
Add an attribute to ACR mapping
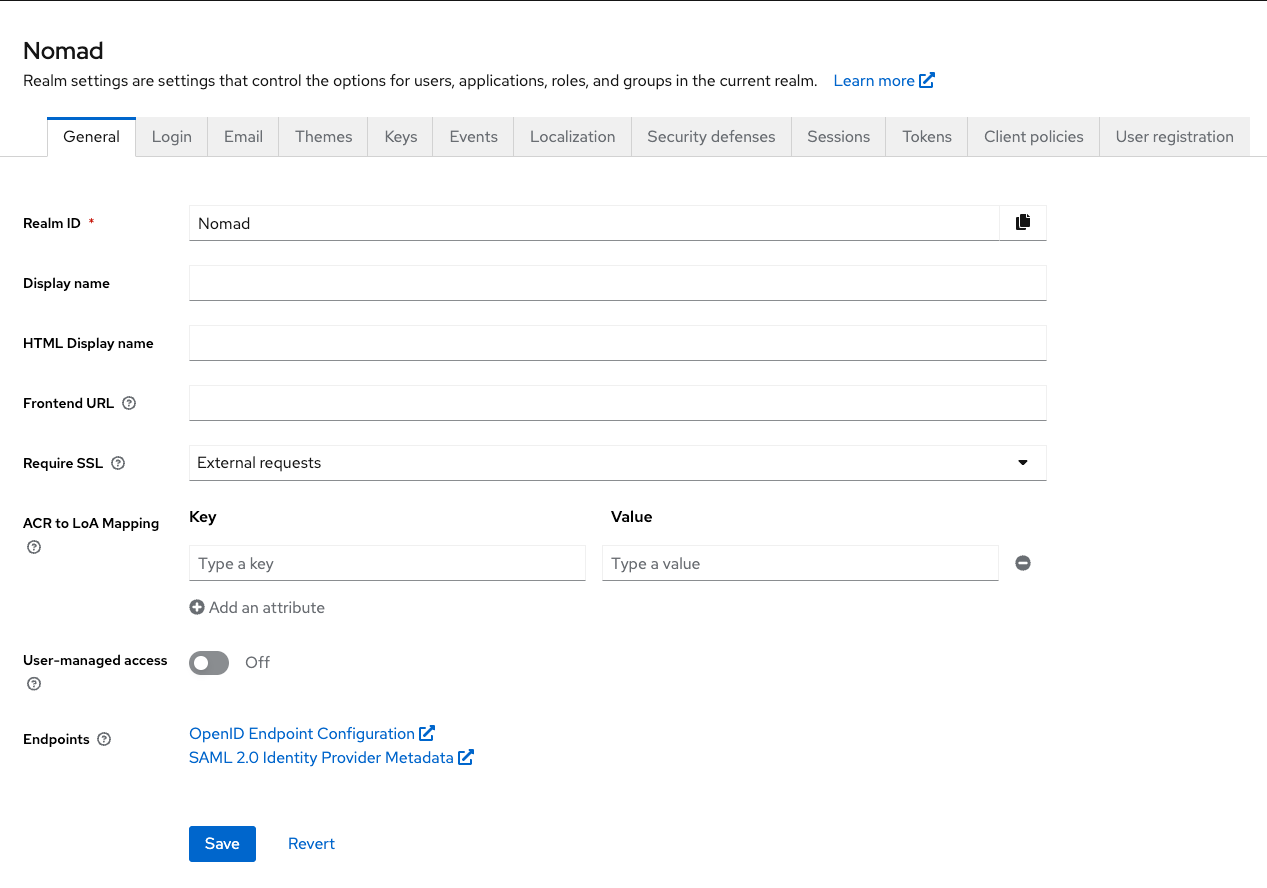point(257,607)
